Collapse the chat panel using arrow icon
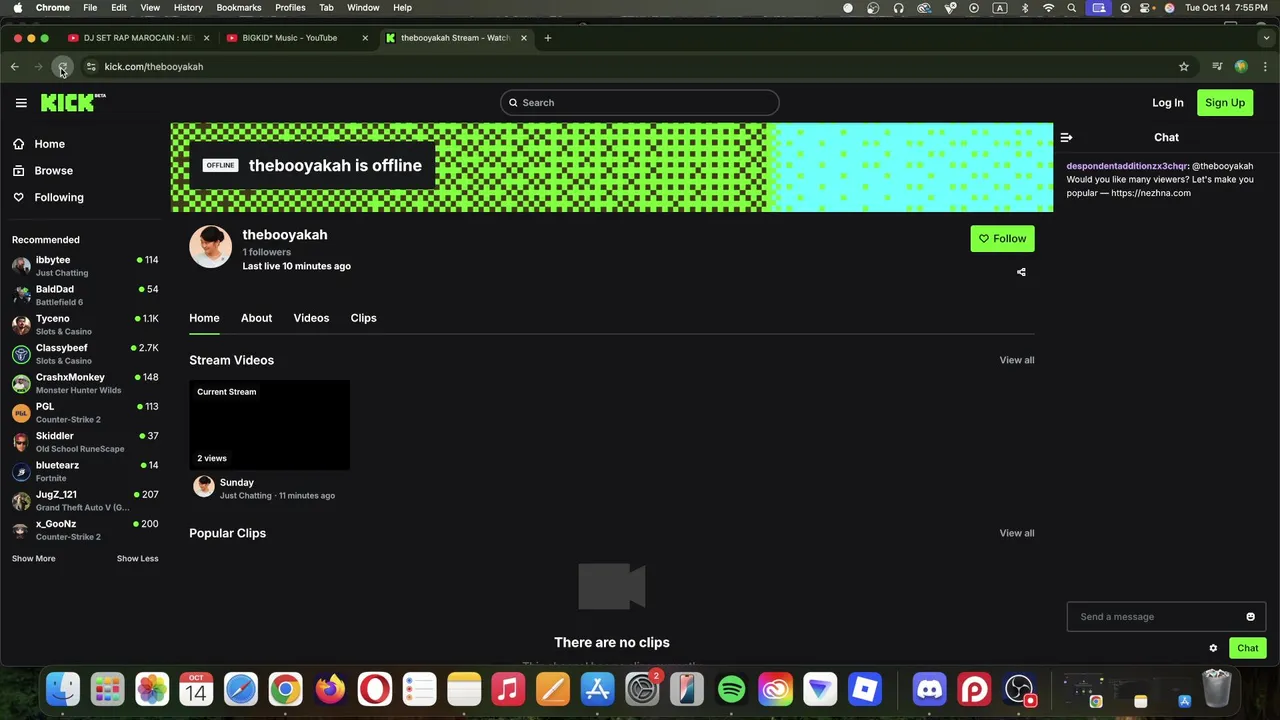 click(1066, 138)
